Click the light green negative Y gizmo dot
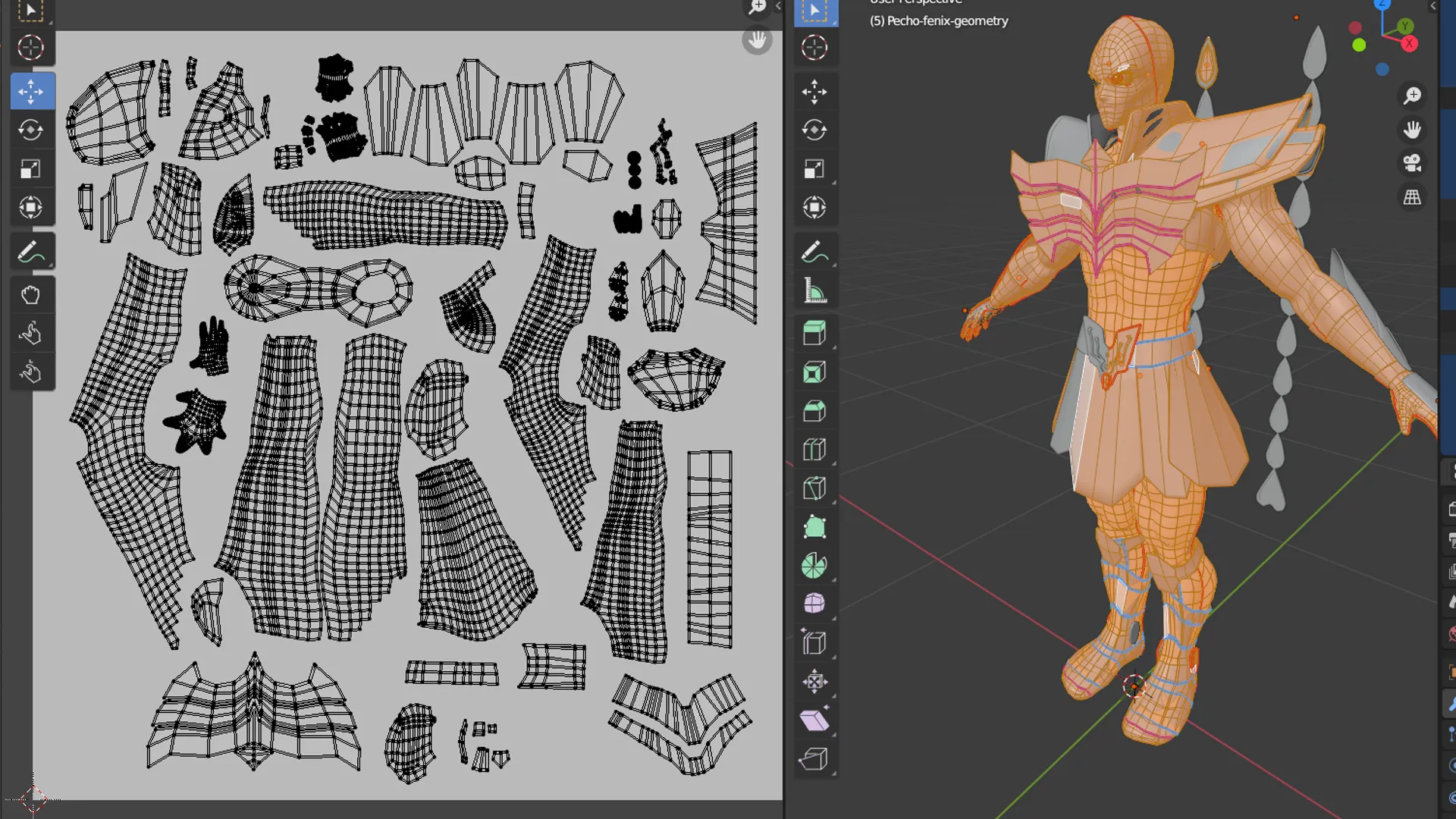Image resolution: width=1456 pixels, height=819 pixels. tap(1359, 45)
